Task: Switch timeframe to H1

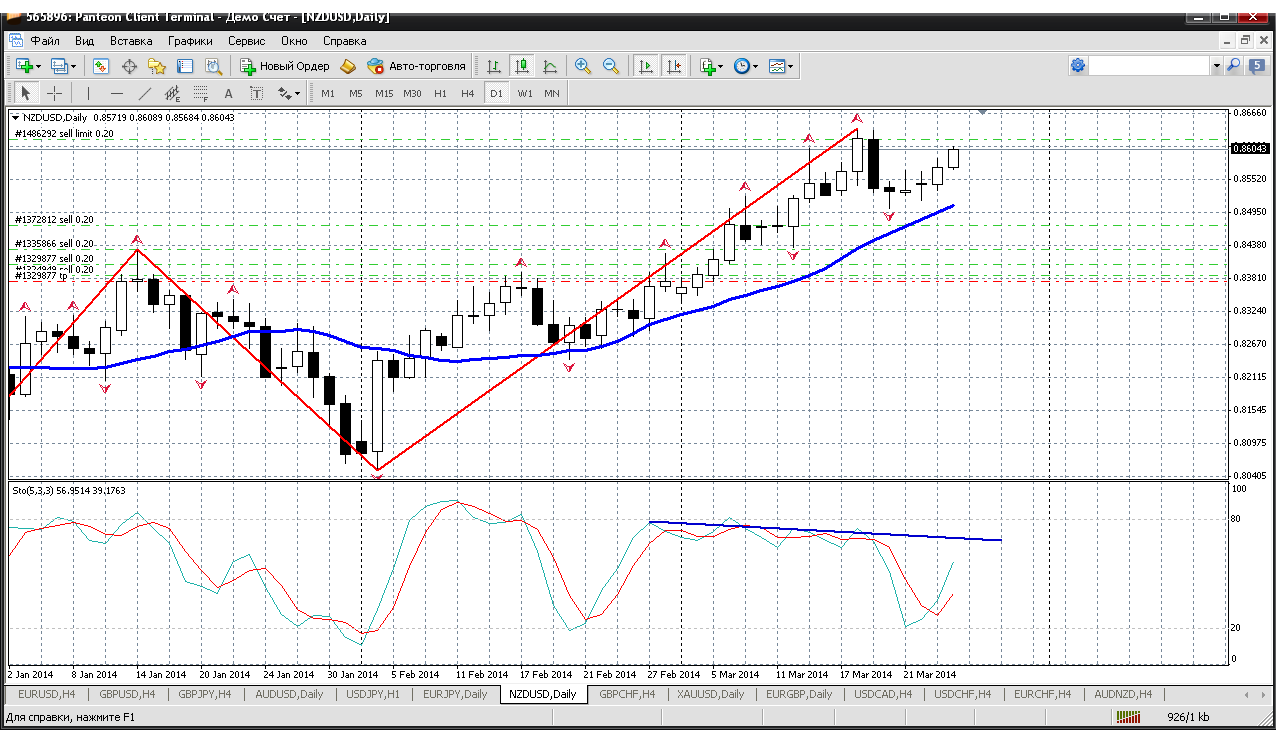Action: (x=440, y=93)
